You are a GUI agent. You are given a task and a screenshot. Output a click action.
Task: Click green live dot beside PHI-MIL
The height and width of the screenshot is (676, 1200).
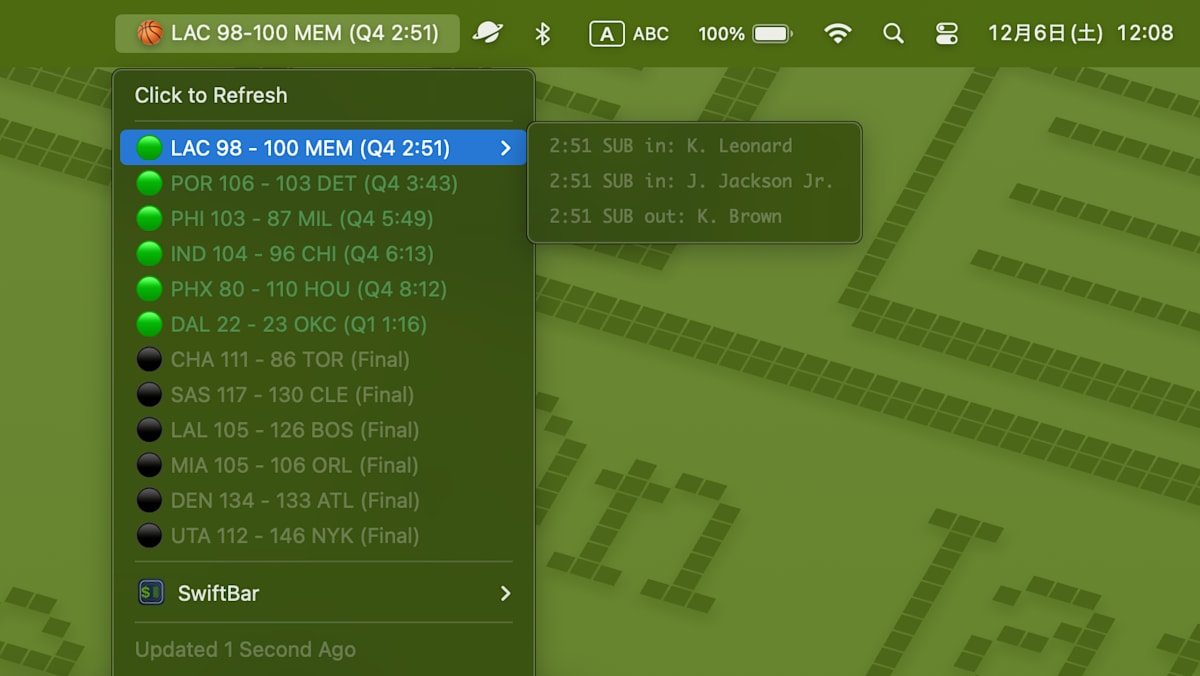[149, 218]
